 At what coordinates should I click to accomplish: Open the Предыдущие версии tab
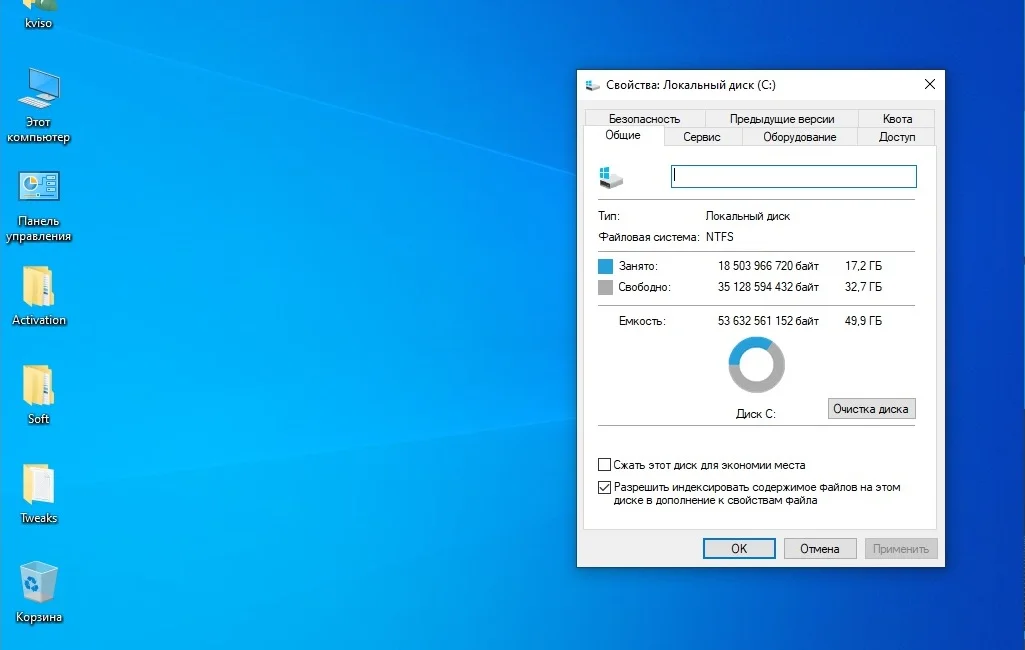pos(781,119)
